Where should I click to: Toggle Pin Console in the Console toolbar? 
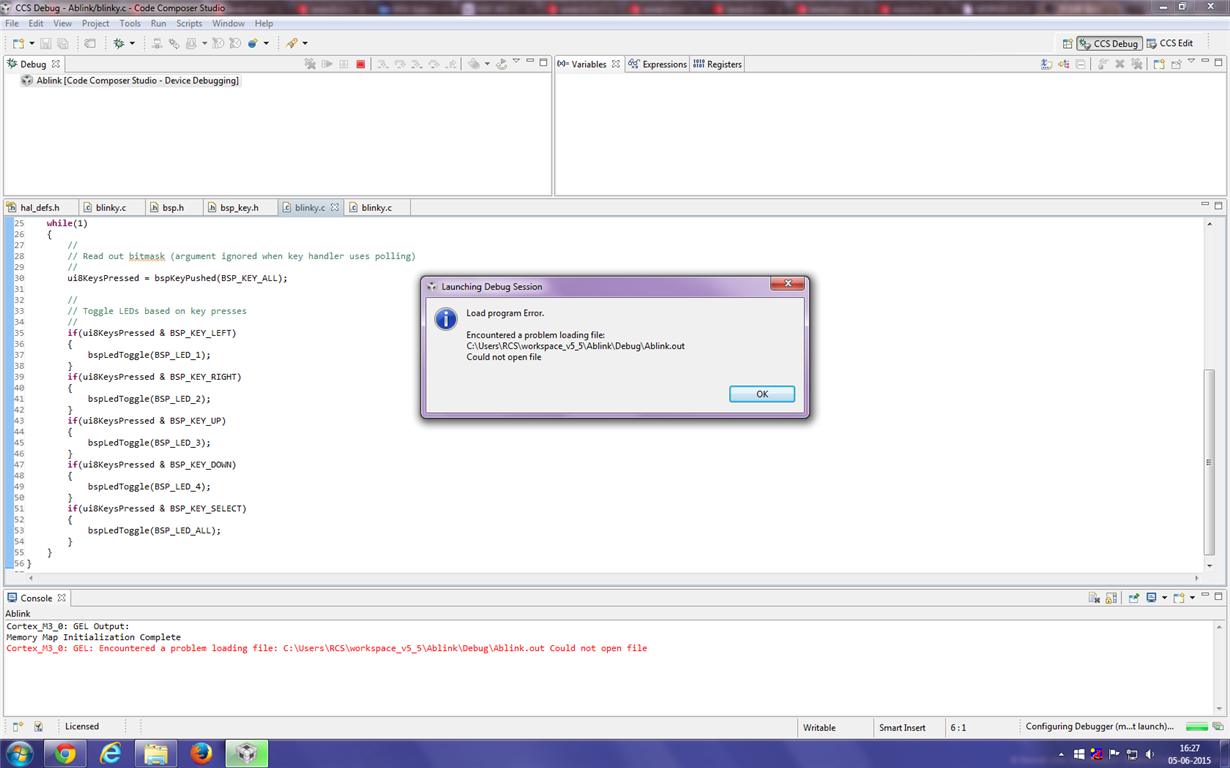pos(1134,597)
